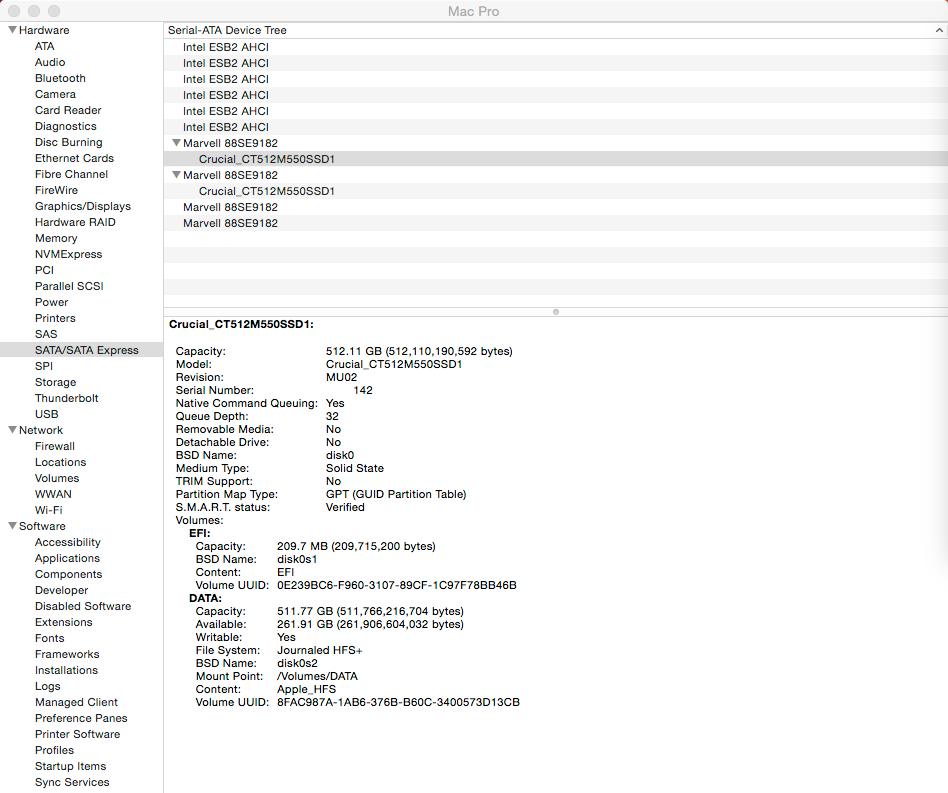Open USB device information

tap(47, 414)
